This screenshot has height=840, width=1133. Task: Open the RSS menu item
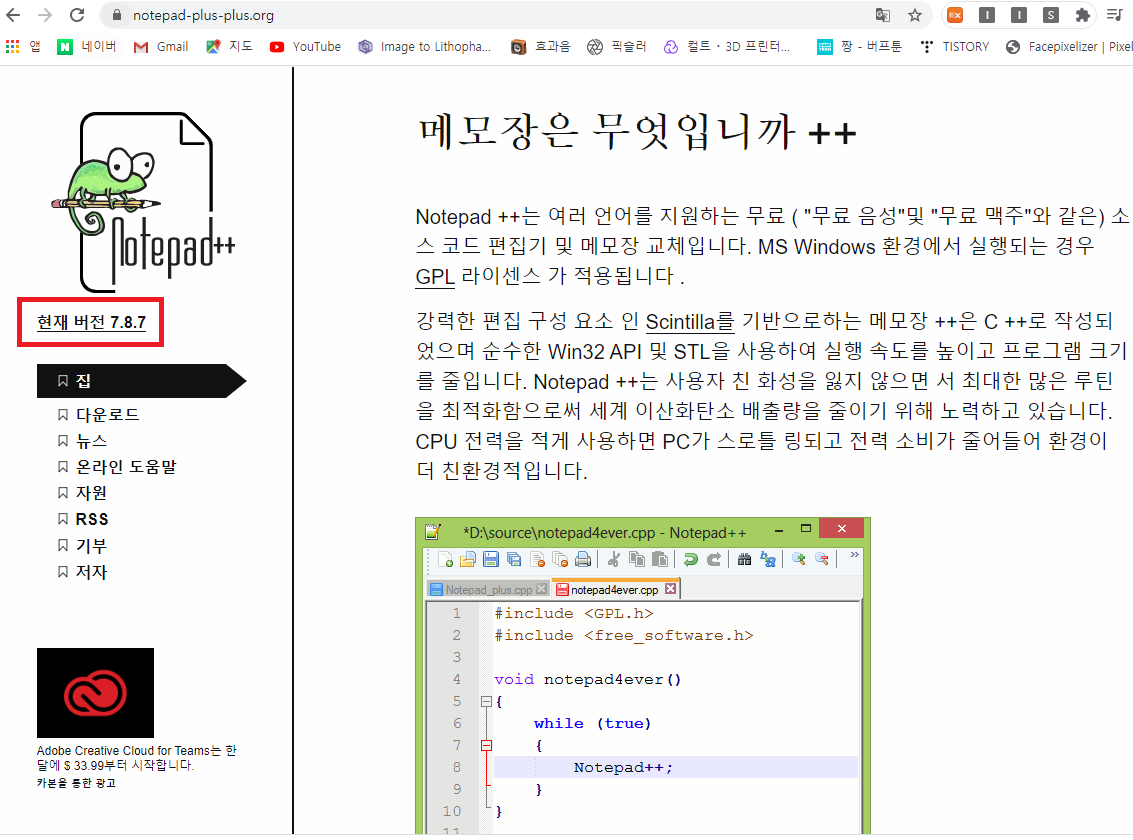point(92,519)
